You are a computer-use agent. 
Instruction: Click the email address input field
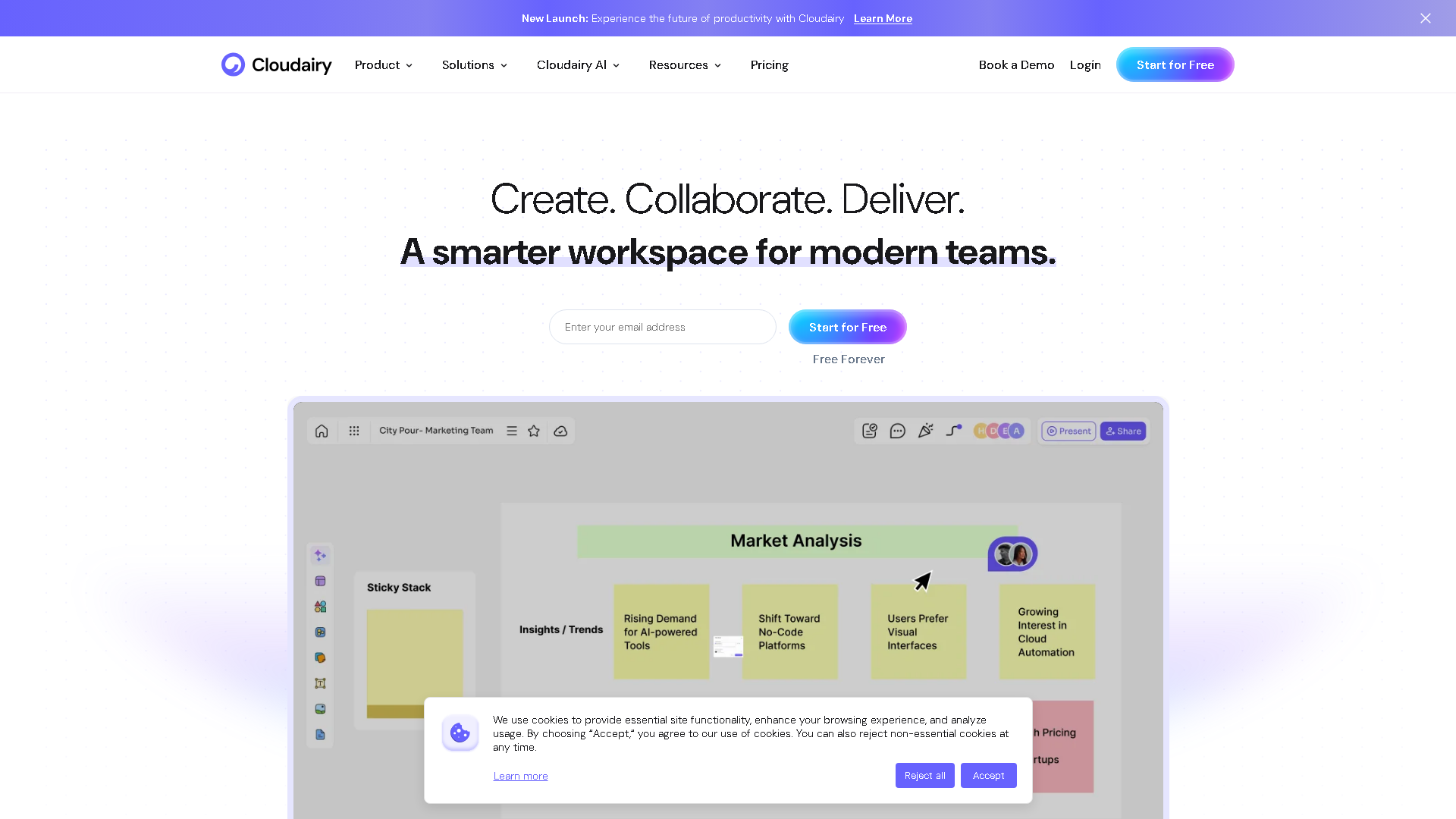662,327
